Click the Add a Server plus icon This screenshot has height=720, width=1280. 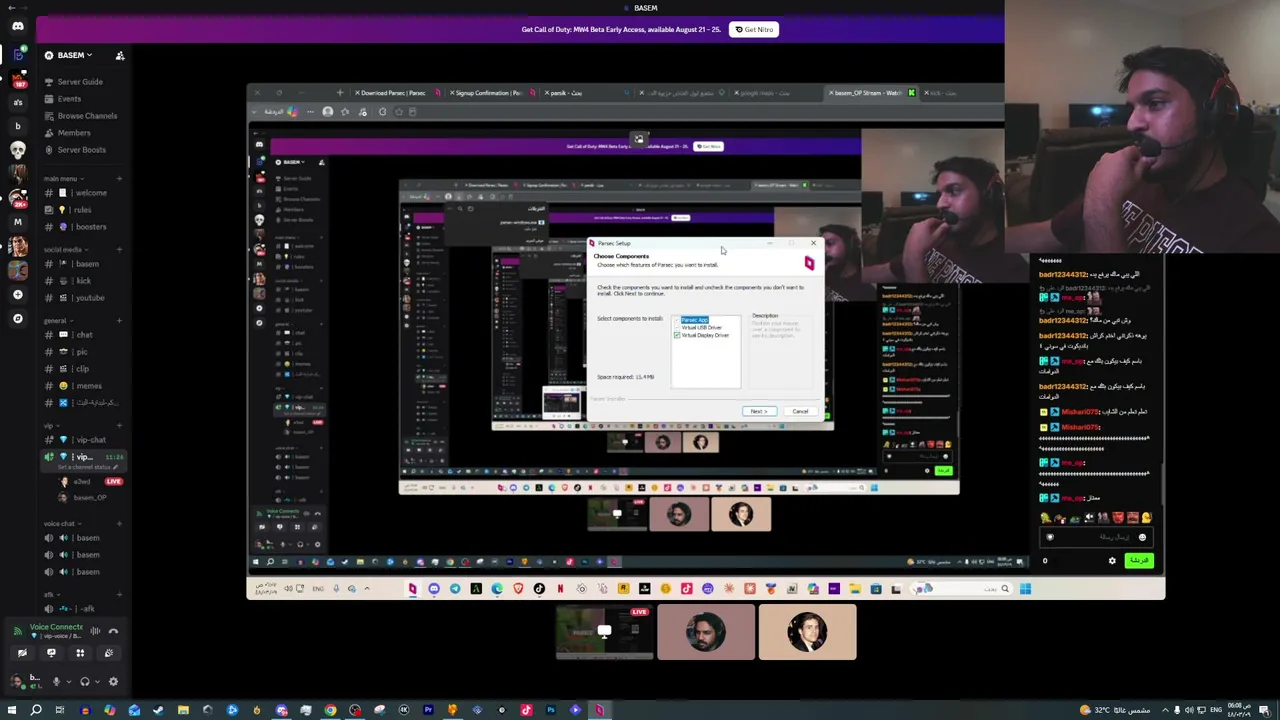[18, 294]
